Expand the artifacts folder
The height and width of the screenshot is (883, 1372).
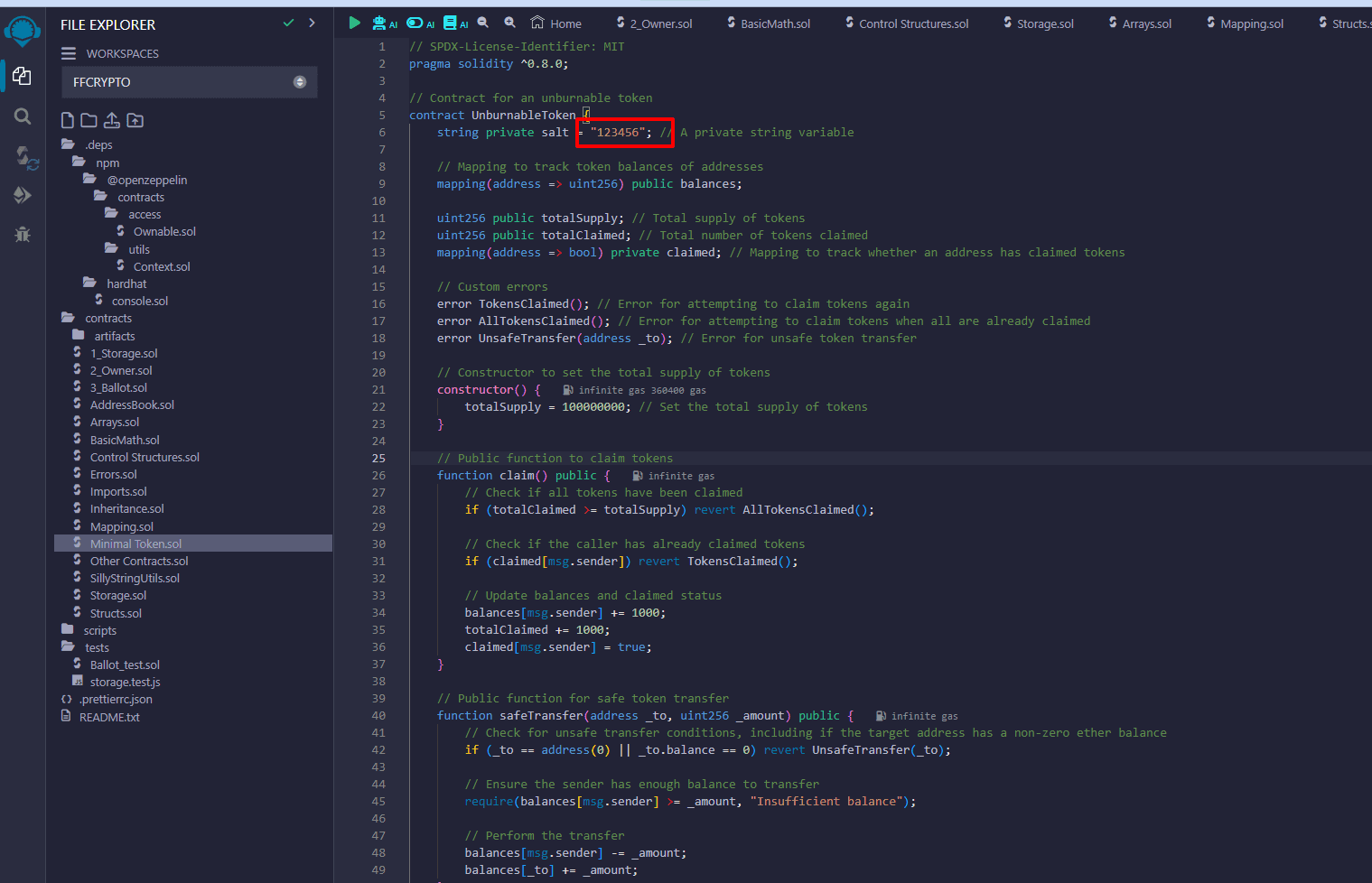tap(105, 336)
